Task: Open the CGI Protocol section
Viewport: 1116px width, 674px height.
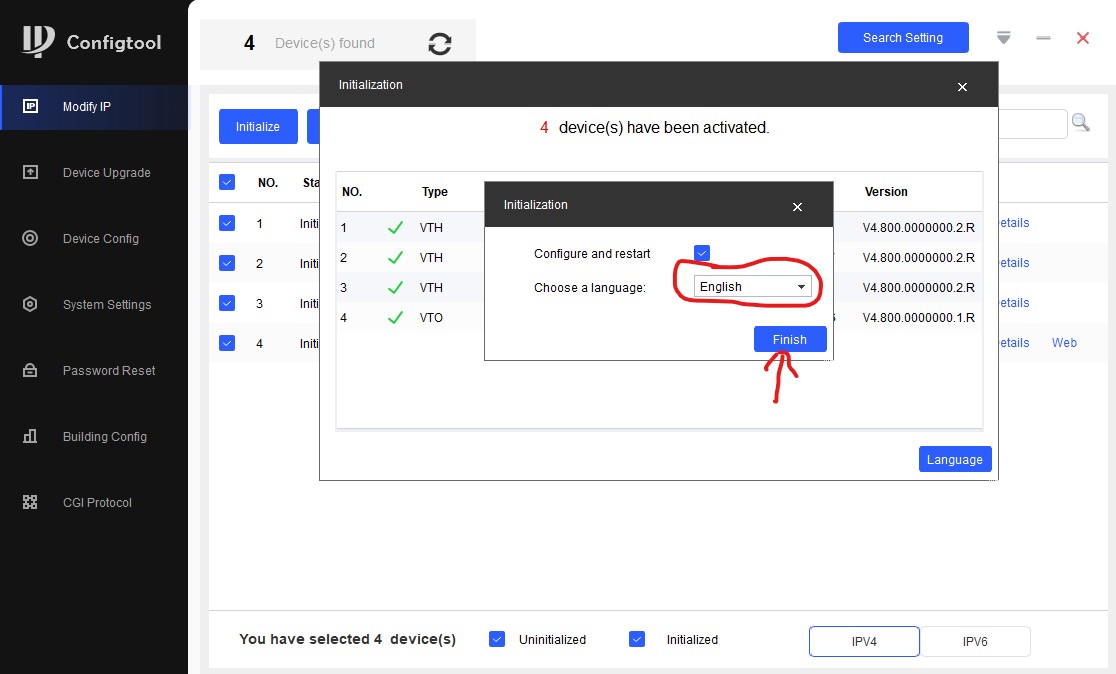Action: pyautogui.click(x=97, y=503)
